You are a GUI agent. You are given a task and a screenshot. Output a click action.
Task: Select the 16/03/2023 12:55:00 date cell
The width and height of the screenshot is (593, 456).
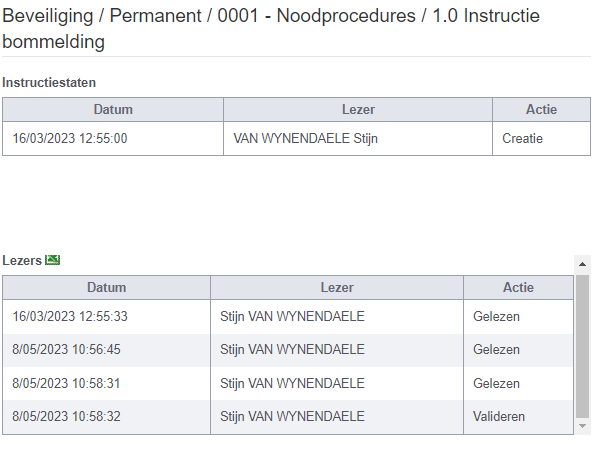click(x=113, y=138)
